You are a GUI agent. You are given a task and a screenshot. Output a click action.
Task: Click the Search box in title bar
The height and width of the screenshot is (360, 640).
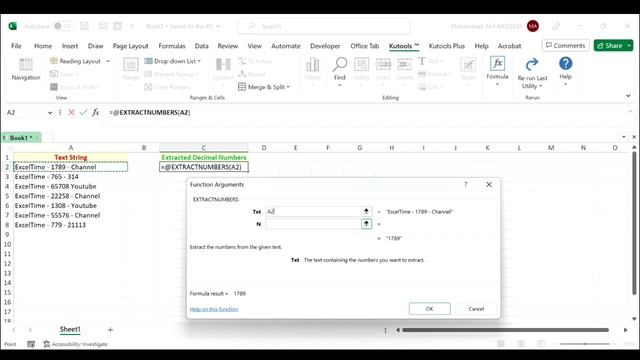pos(324,26)
